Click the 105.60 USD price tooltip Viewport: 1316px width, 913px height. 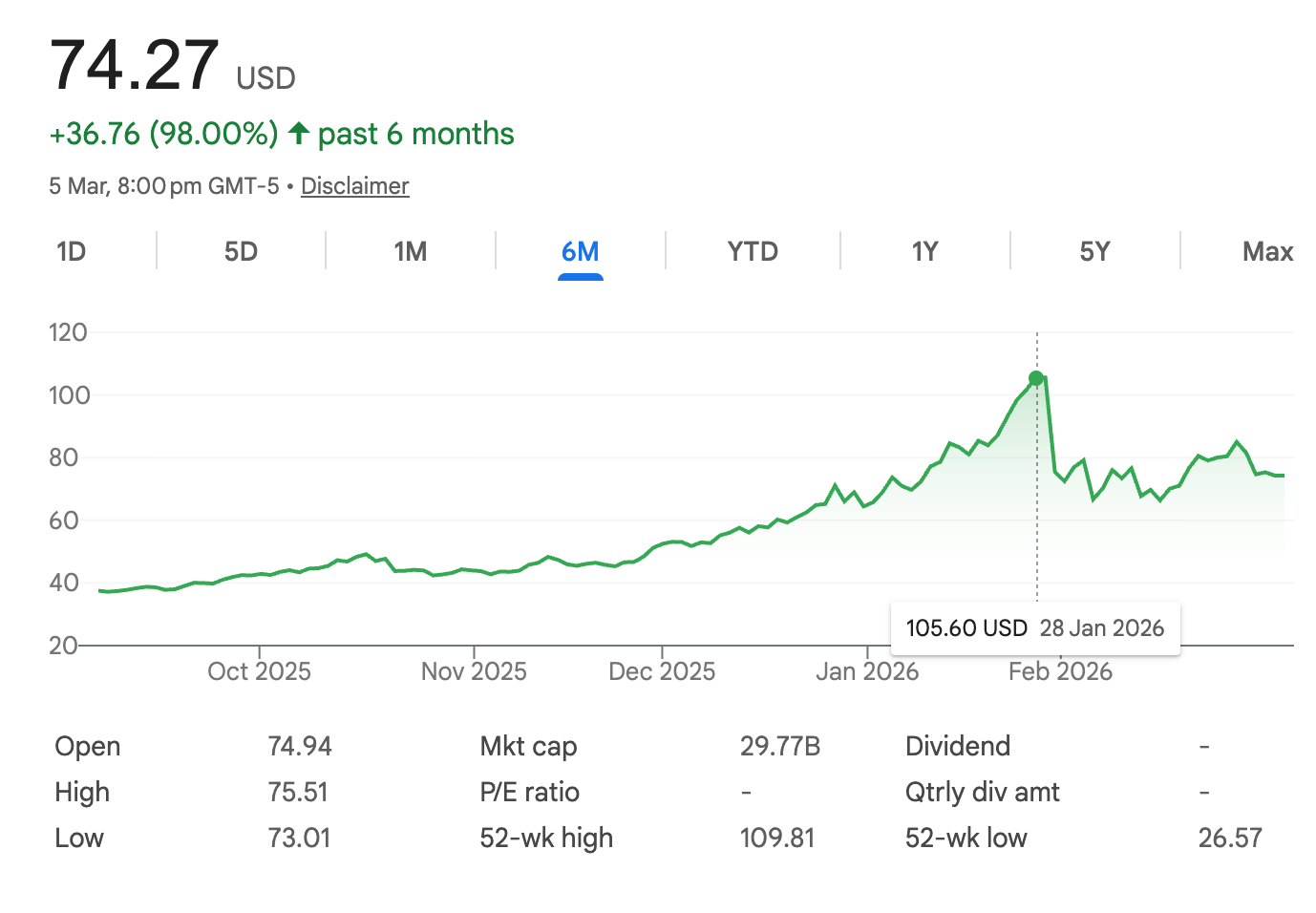tap(1035, 628)
